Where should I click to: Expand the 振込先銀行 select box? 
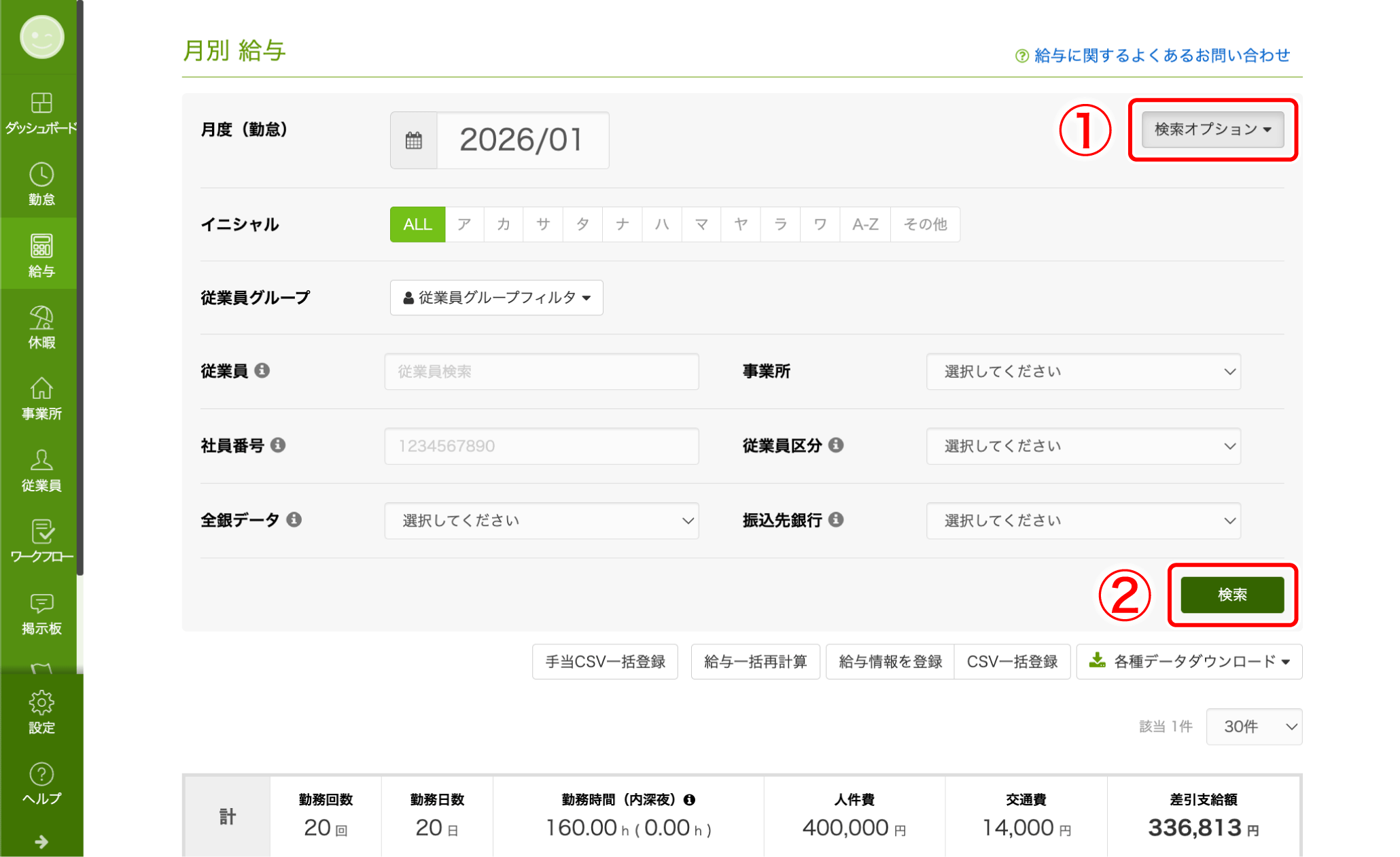(x=1083, y=521)
